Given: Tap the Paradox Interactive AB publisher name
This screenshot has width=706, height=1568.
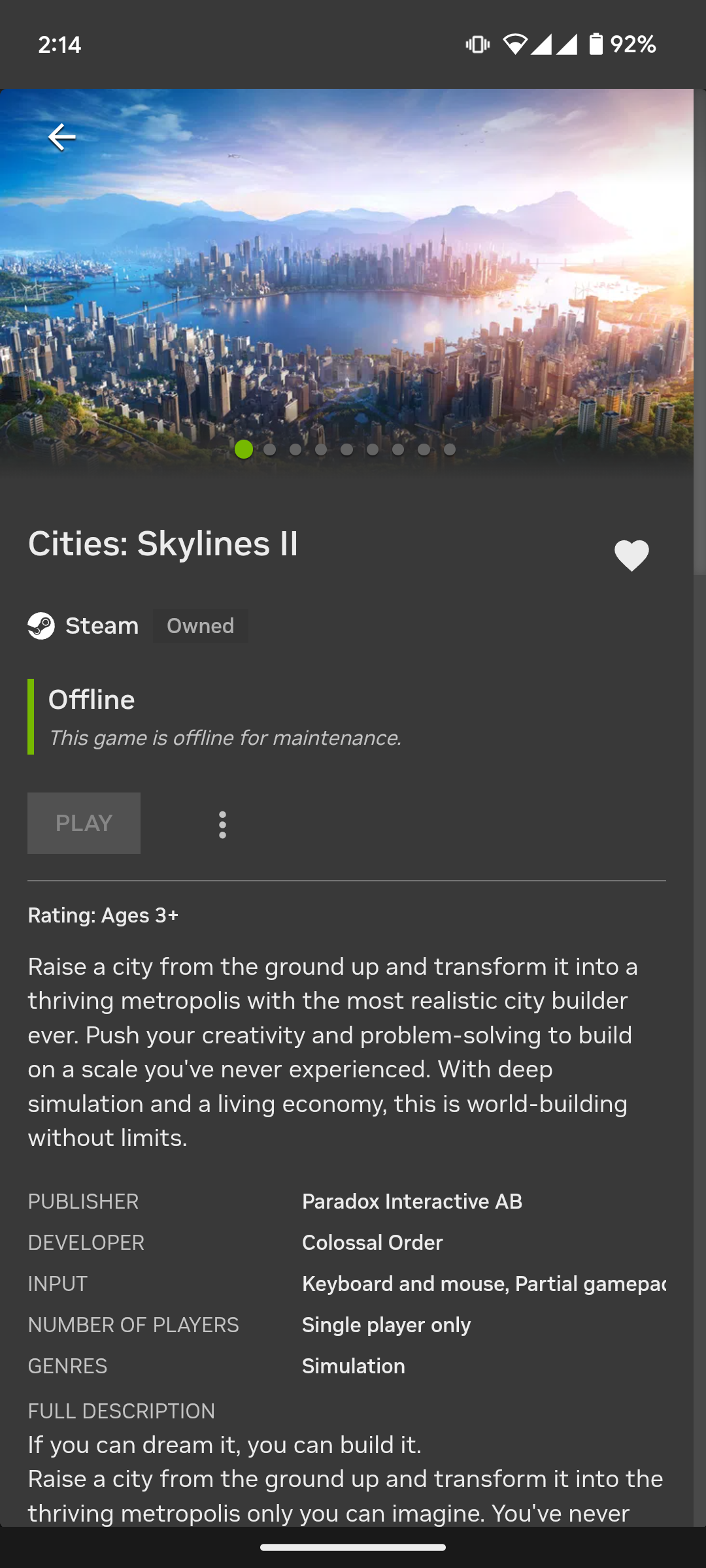Looking at the screenshot, I should tap(412, 1201).
